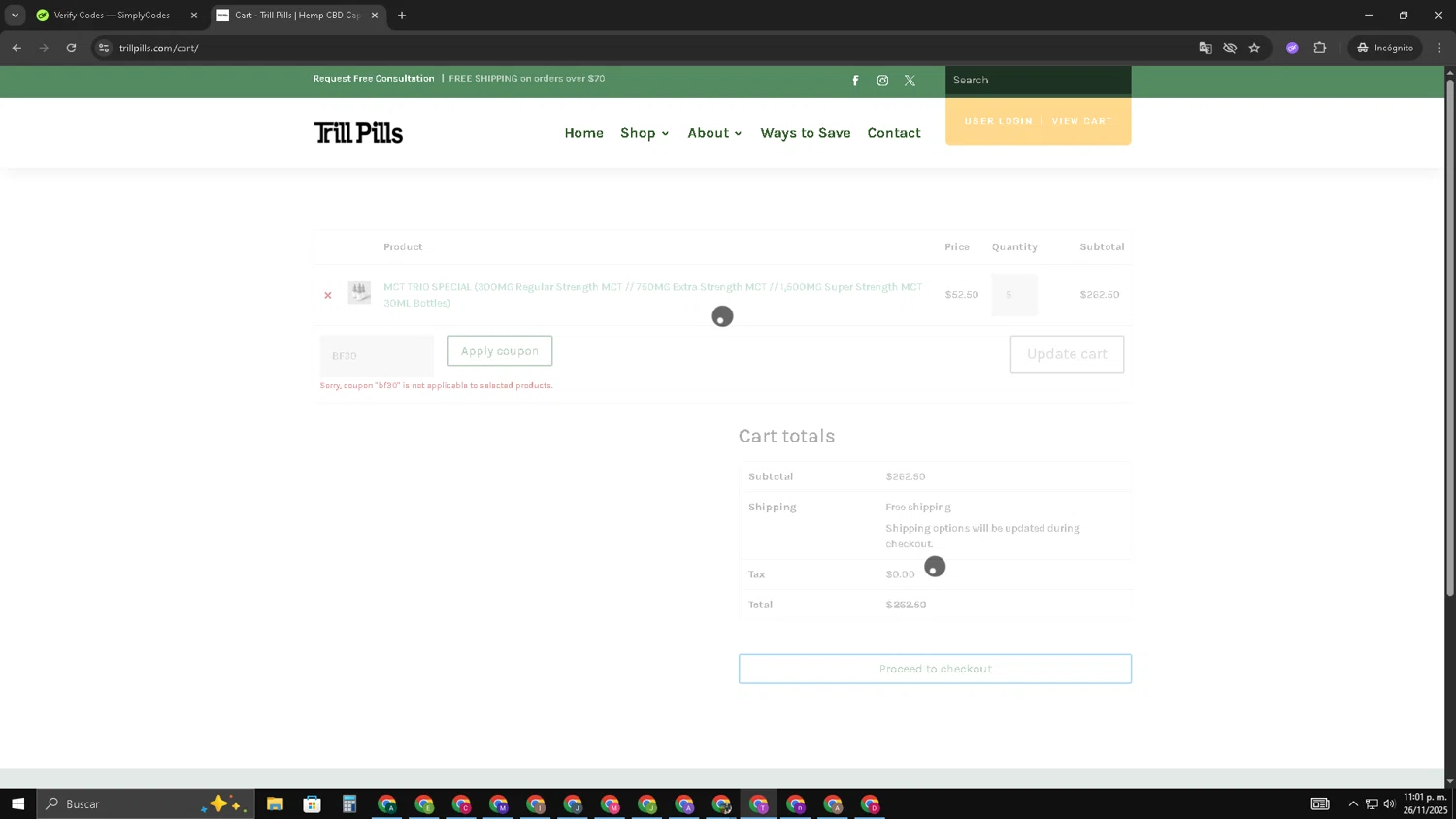Viewport: 1456px width, 819px height.
Task: Close the Cart - Trill Pills tab
Action: tap(375, 16)
